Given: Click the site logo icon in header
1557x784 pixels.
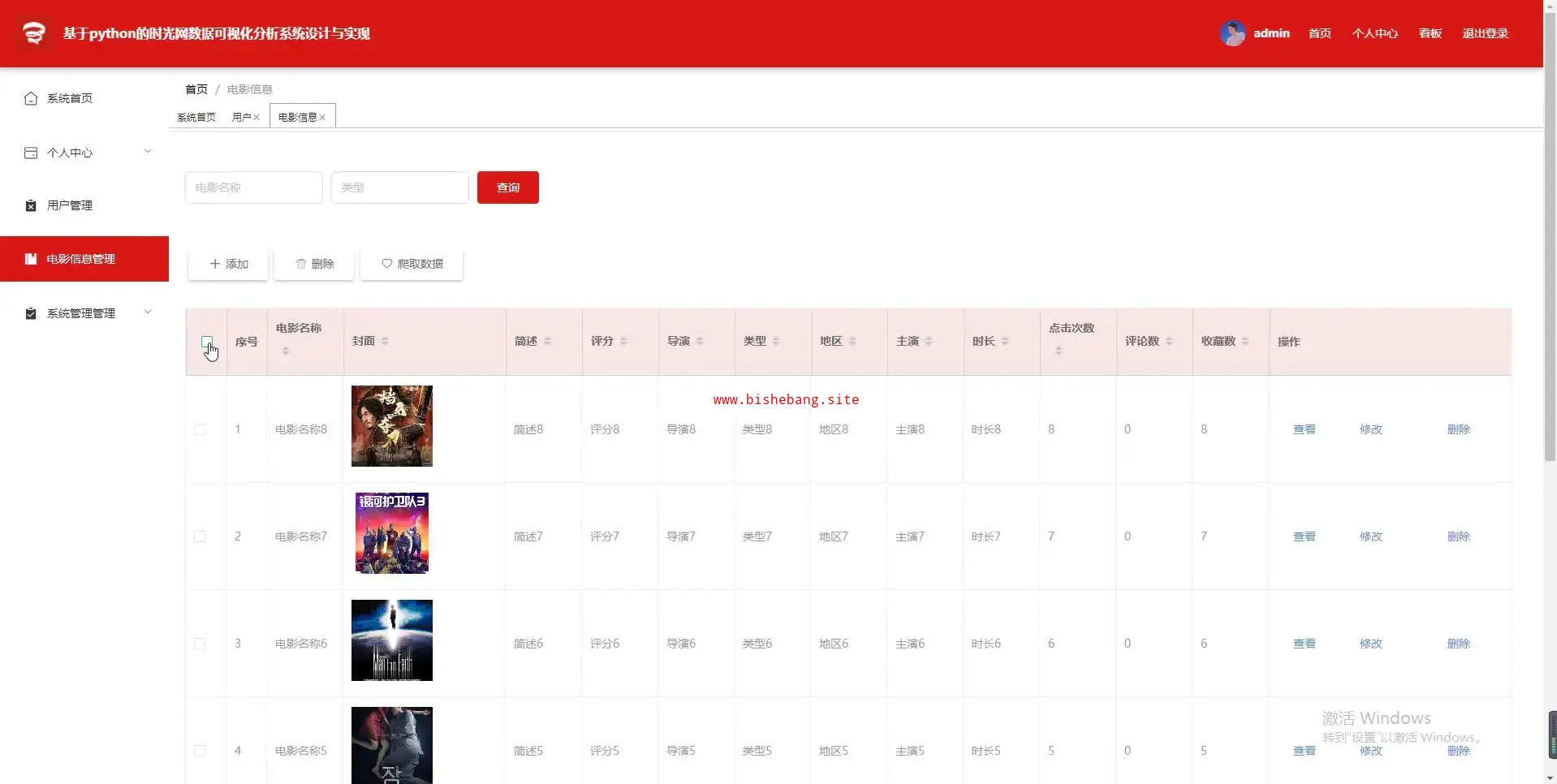Looking at the screenshot, I should pyautogui.click(x=34, y=33).
